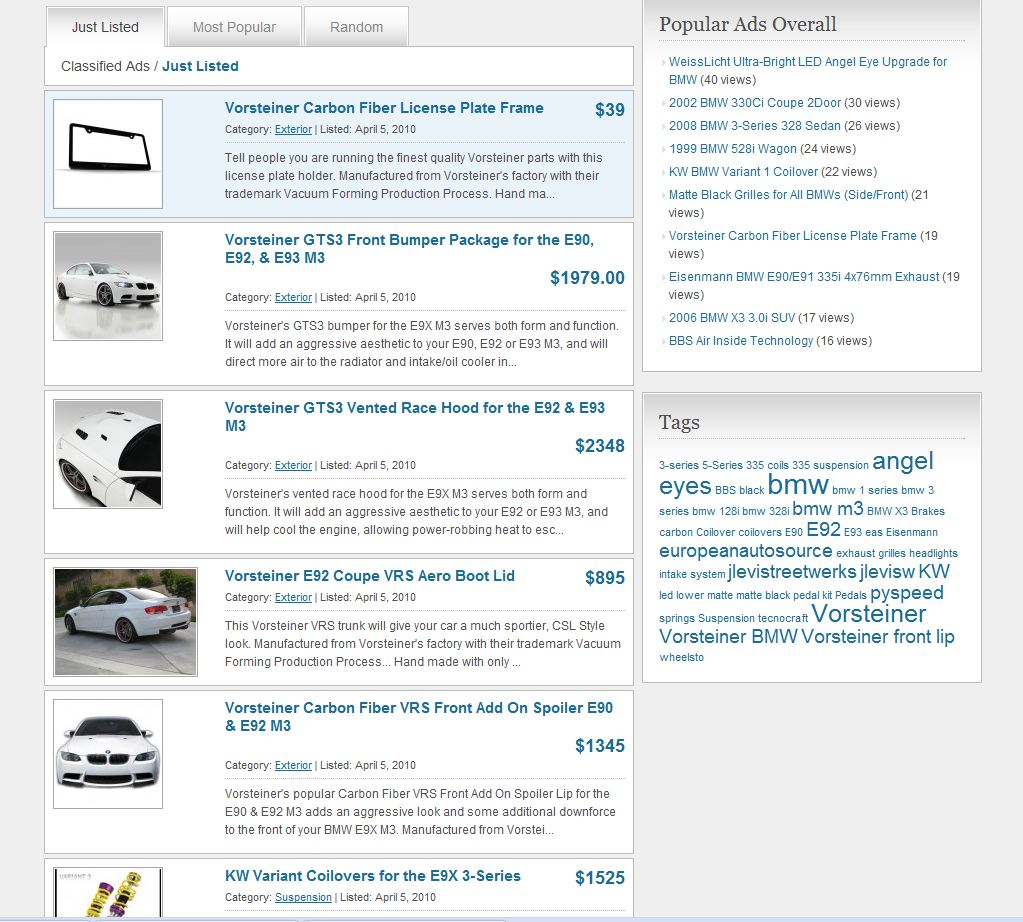Image resolution: width=1023 pixels, height=922 pixels.
Task: Click Exterior category on VRS Front Spoiler ad
Action: 293,765
